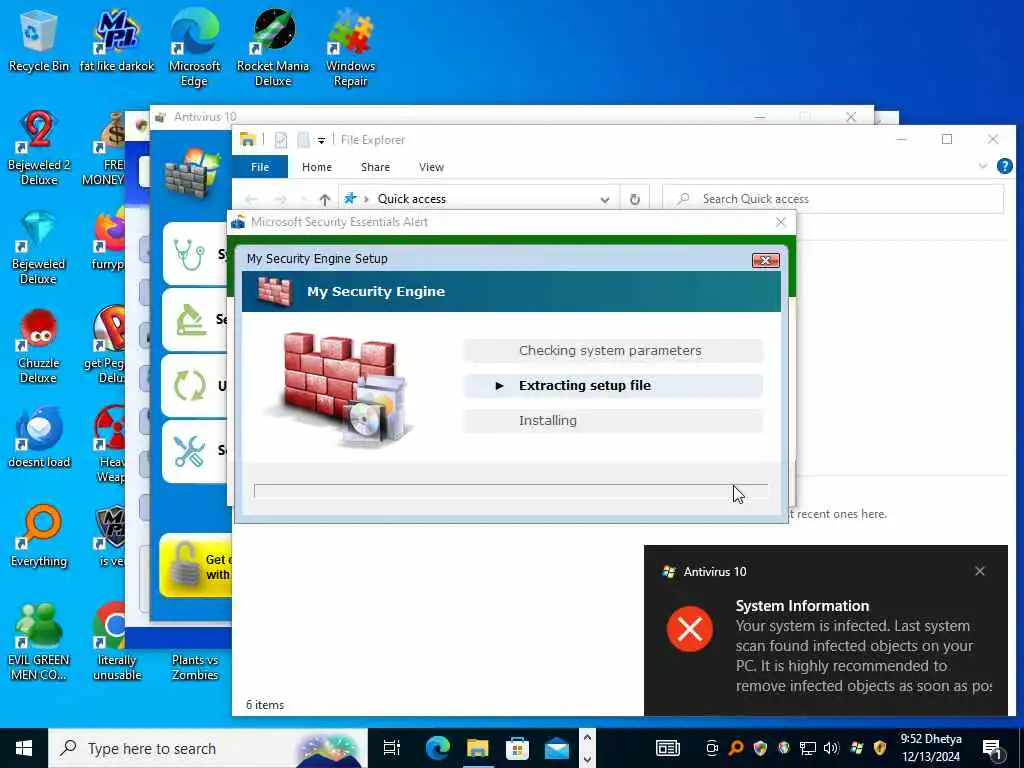
Task: Click the 'System Information' notification heading
Action: [x=802, y=606]
